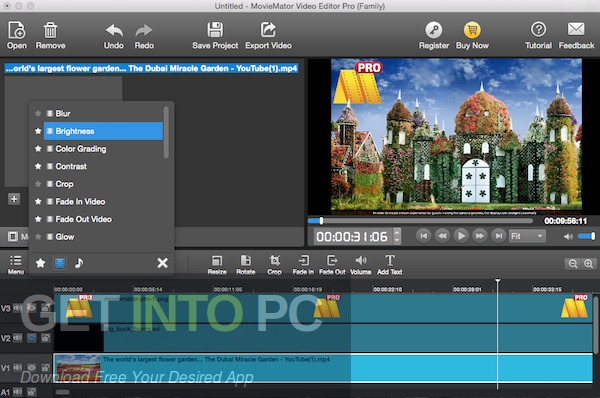Viewport: 600px width, 398px height.
Task: Choose the Glow filter
Action: [x=103, y=237]
